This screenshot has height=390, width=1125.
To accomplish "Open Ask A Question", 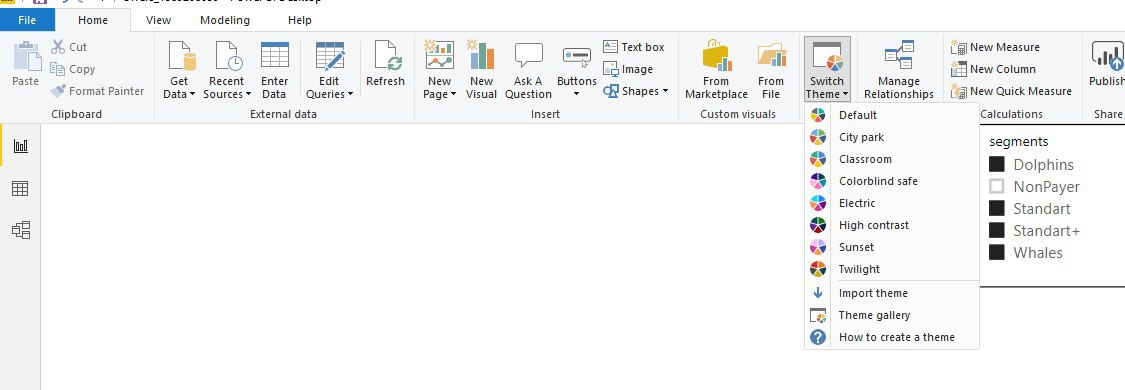I will pos(528,70).
